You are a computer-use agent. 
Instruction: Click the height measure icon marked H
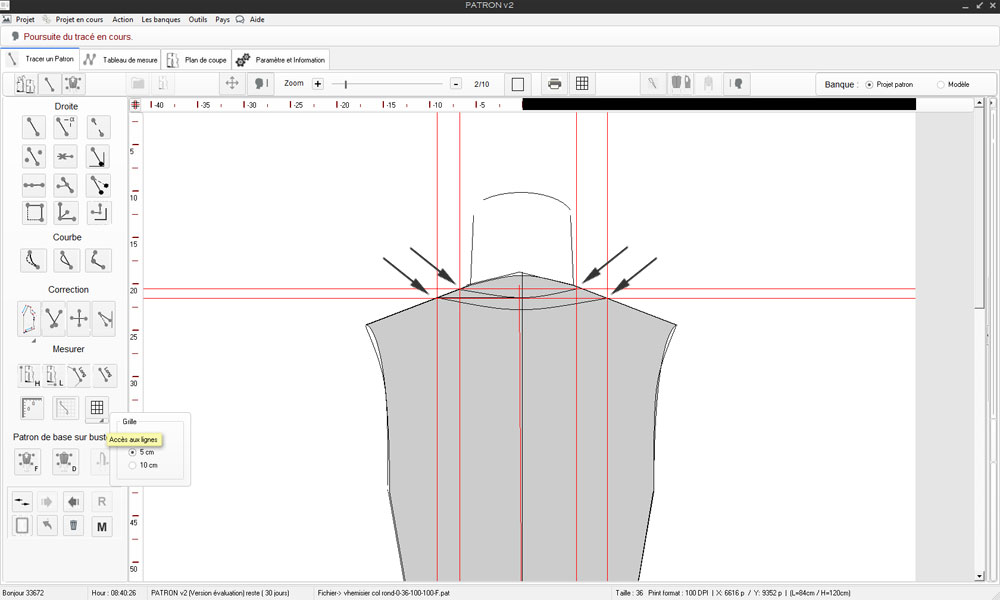click(28, 376)
